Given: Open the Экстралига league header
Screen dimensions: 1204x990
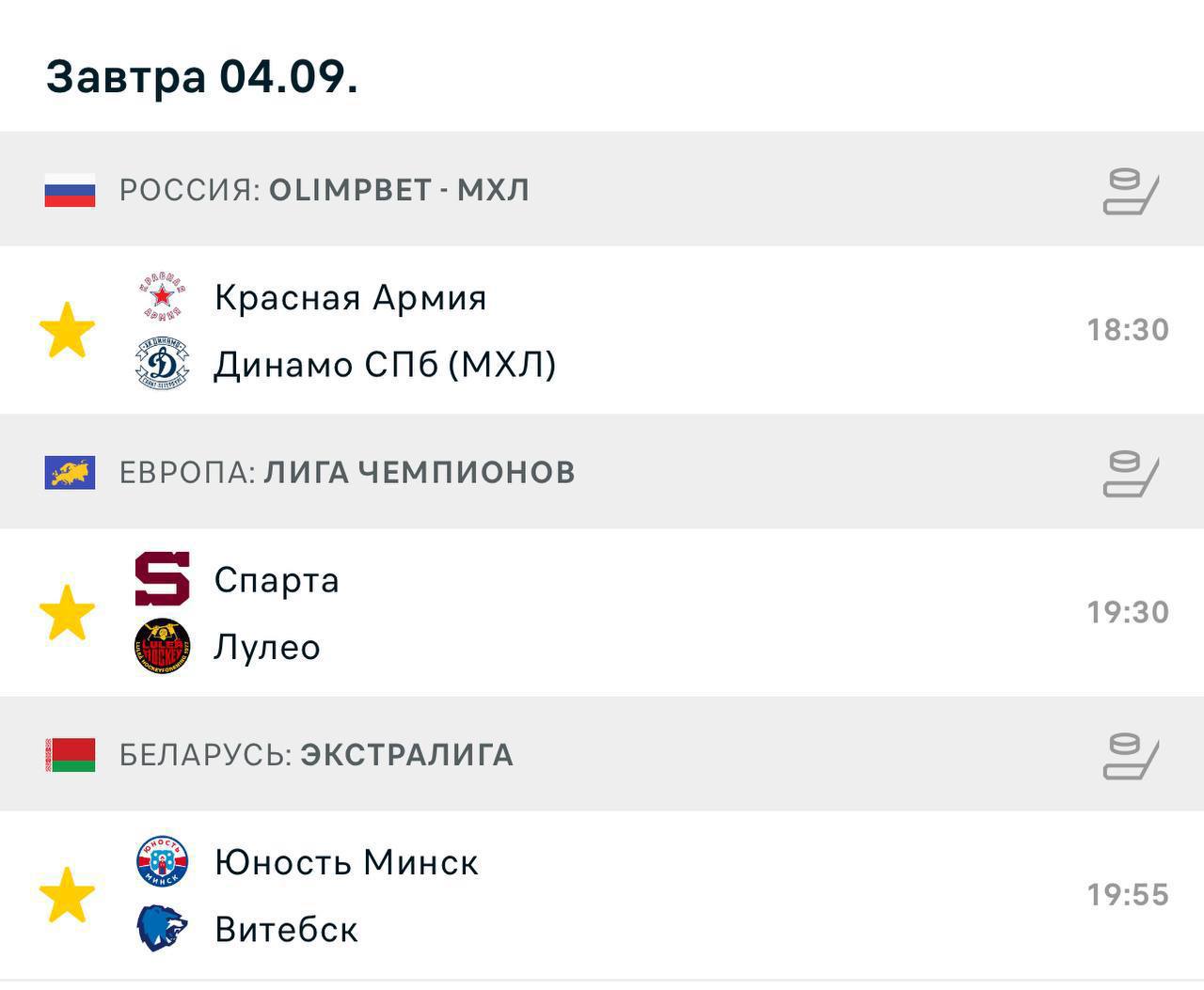Looking at the screenshot, I should pos(602,754).
